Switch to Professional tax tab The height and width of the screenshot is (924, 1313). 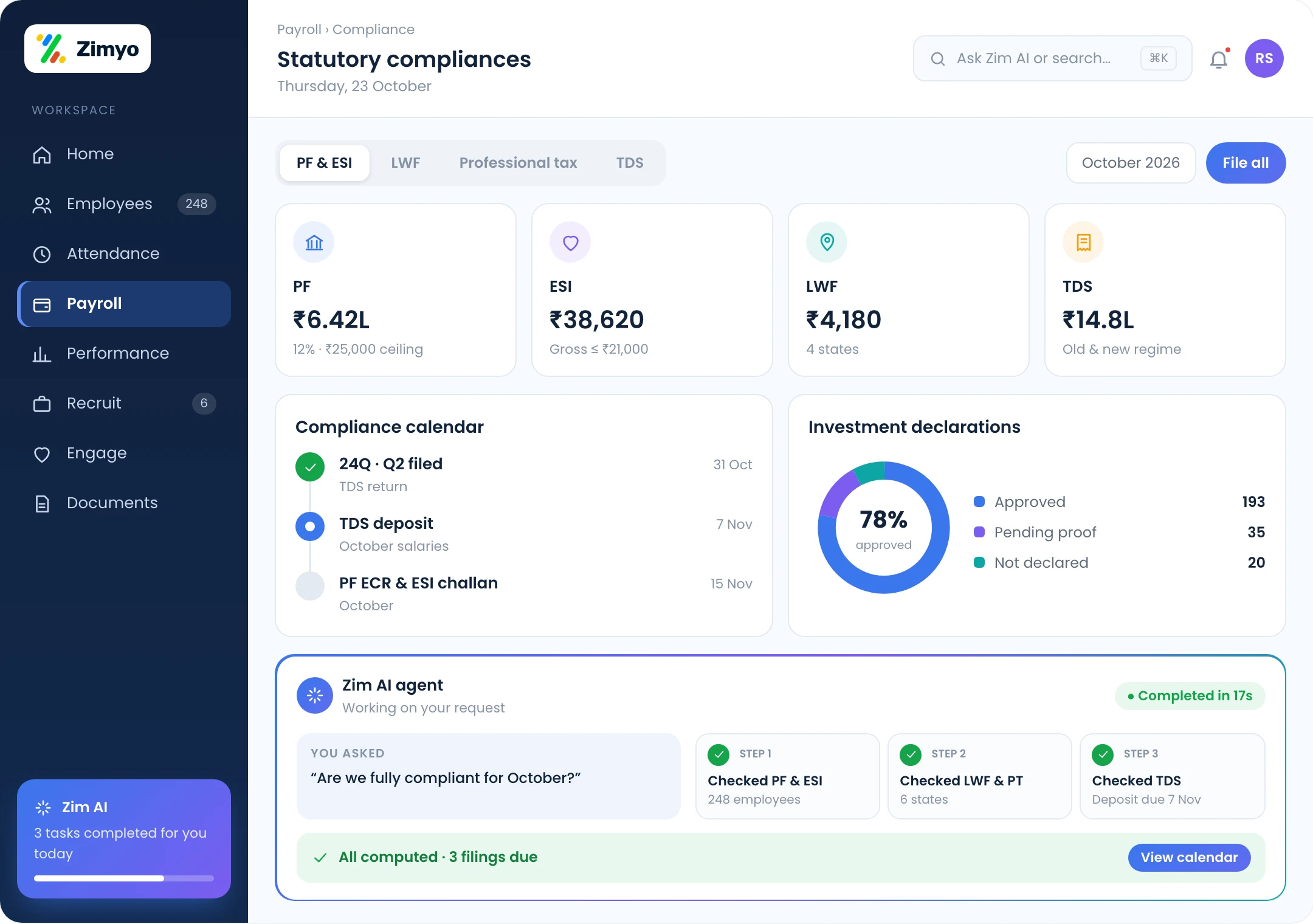click(x=518, y=163)
